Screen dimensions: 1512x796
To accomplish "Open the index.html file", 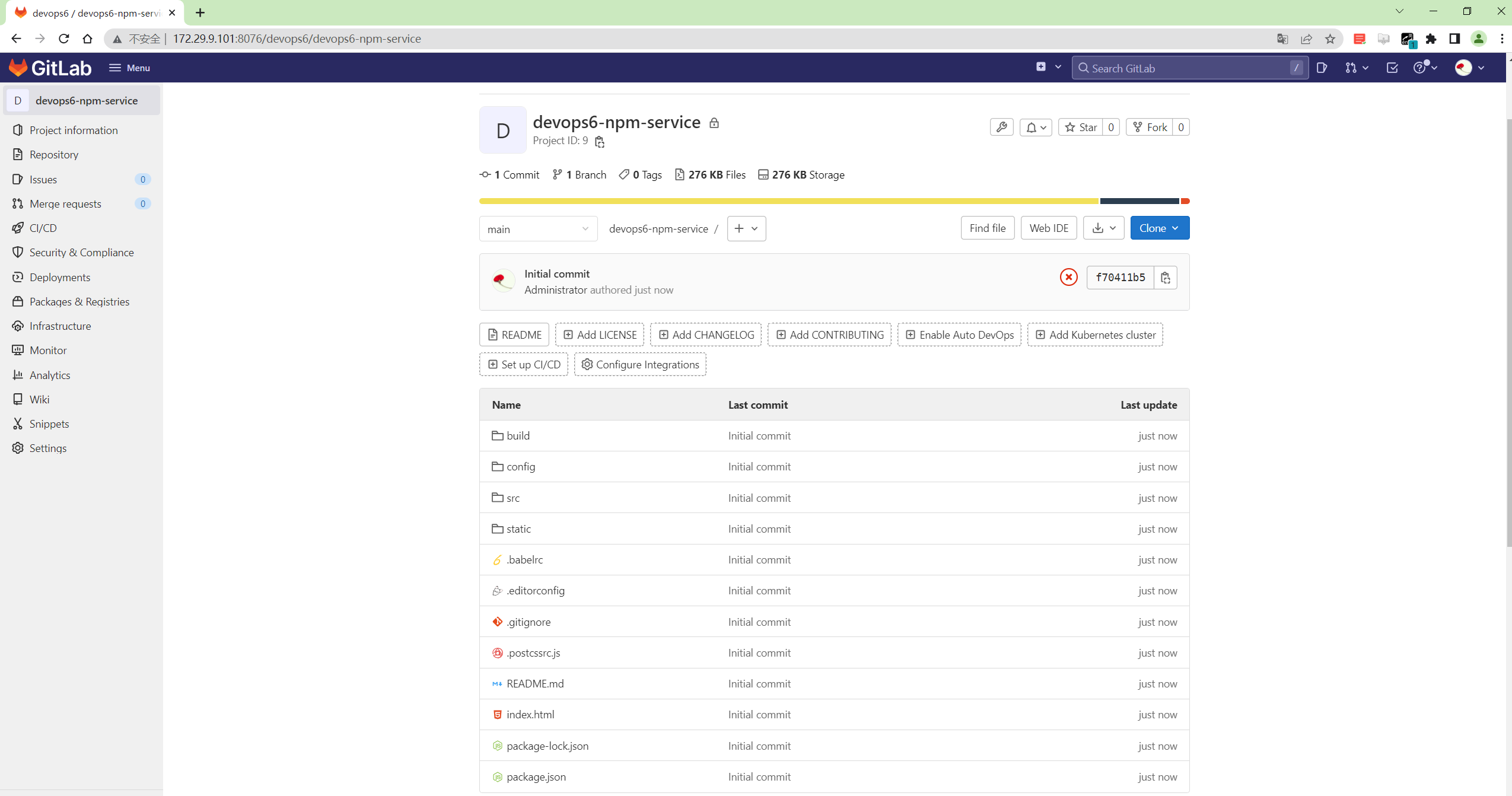I will tap(530, 714).
